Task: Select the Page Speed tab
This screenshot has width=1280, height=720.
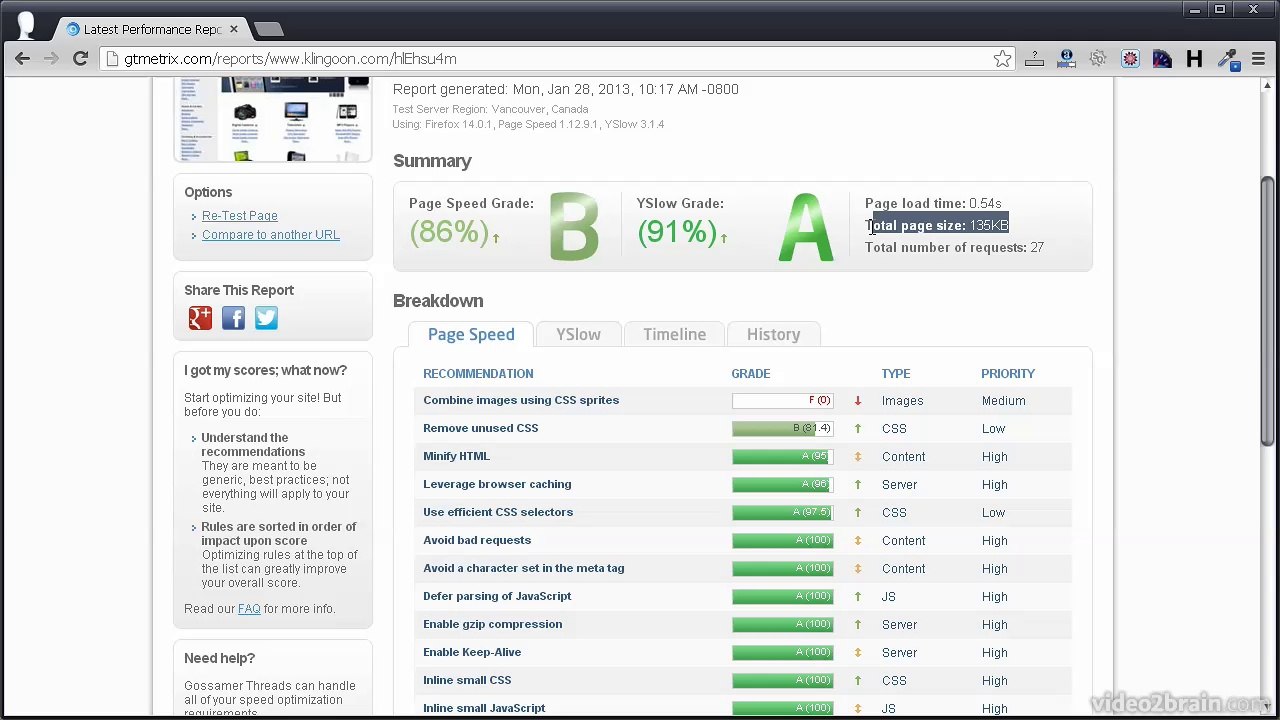Action: click(x=471, y=334)
